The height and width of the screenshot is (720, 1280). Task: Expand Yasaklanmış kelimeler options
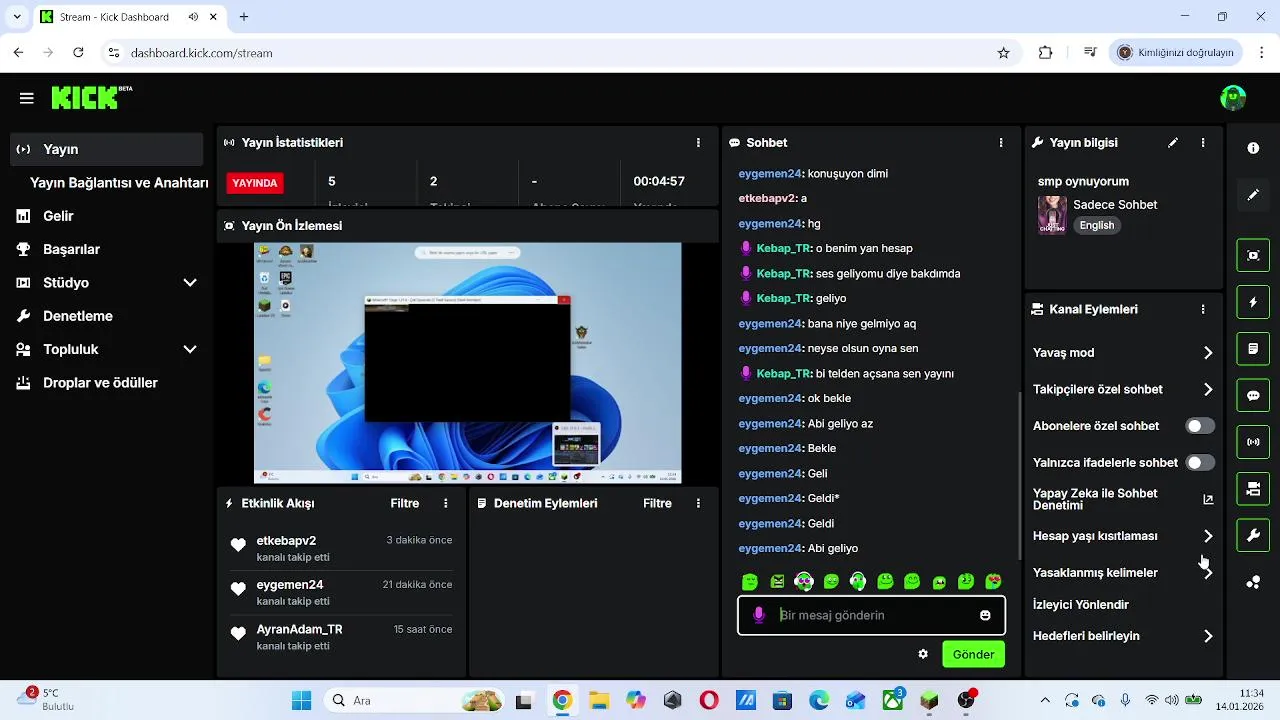click(1208, 573)
